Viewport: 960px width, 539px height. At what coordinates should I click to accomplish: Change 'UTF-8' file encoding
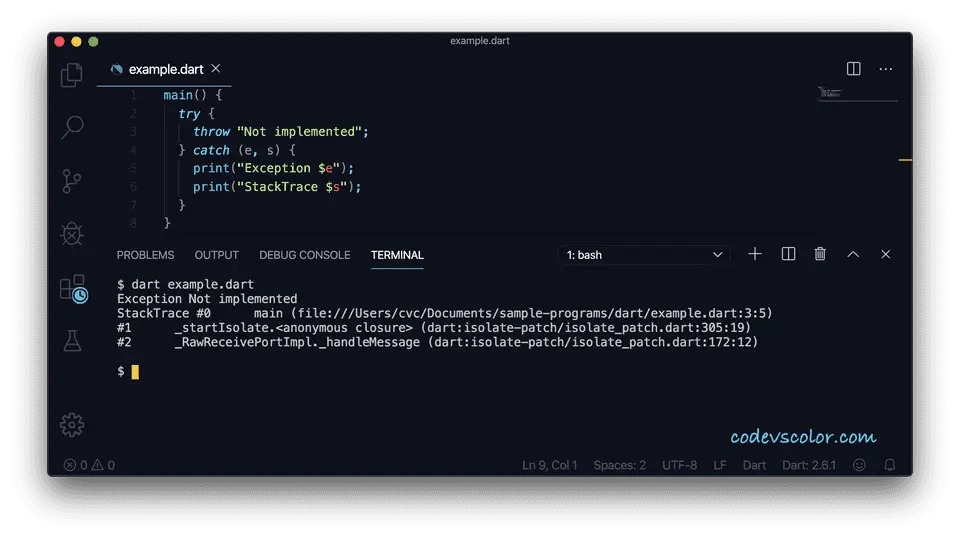click(x=679, y=465)
